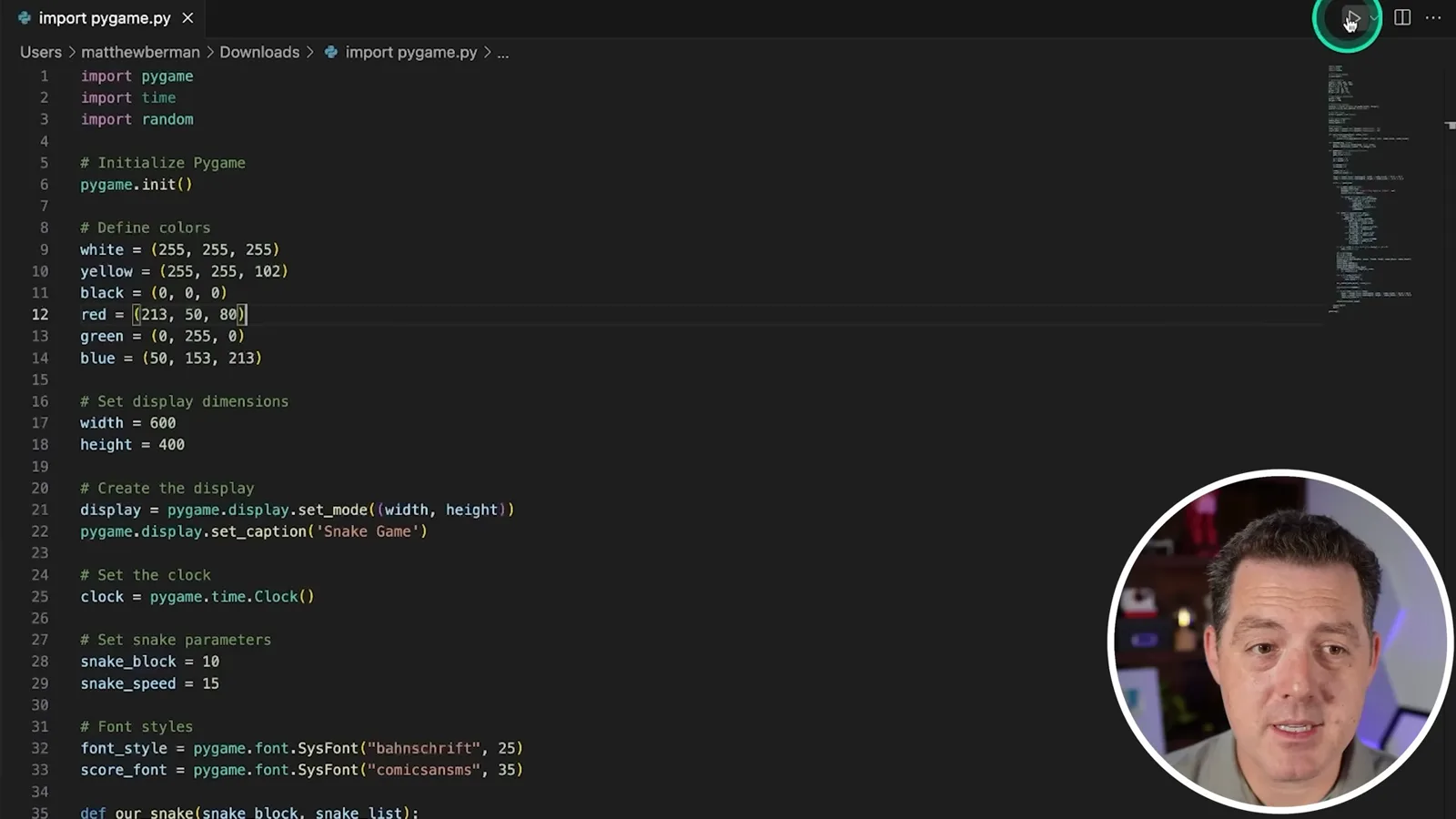Click line number 12 in the gutter
Screen dimensions: 1456x819
pos(40,315)
